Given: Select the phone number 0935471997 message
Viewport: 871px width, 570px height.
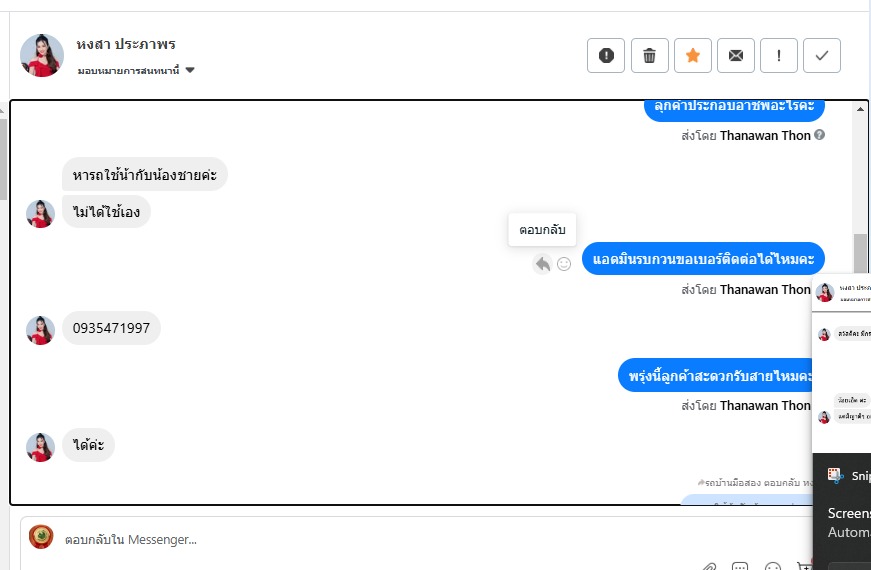Looking at the screenshot, I should (111, 328).
